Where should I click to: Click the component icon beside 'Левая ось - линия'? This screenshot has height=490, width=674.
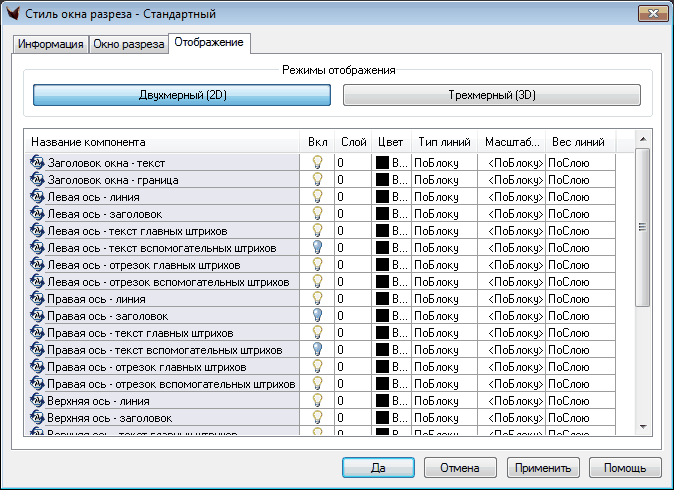tap(38, 196)
